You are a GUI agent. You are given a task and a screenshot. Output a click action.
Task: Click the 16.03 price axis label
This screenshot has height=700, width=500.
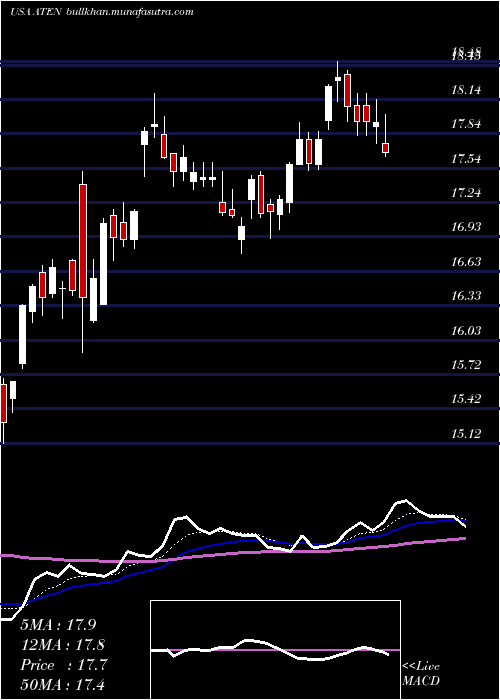click(466, 330)
